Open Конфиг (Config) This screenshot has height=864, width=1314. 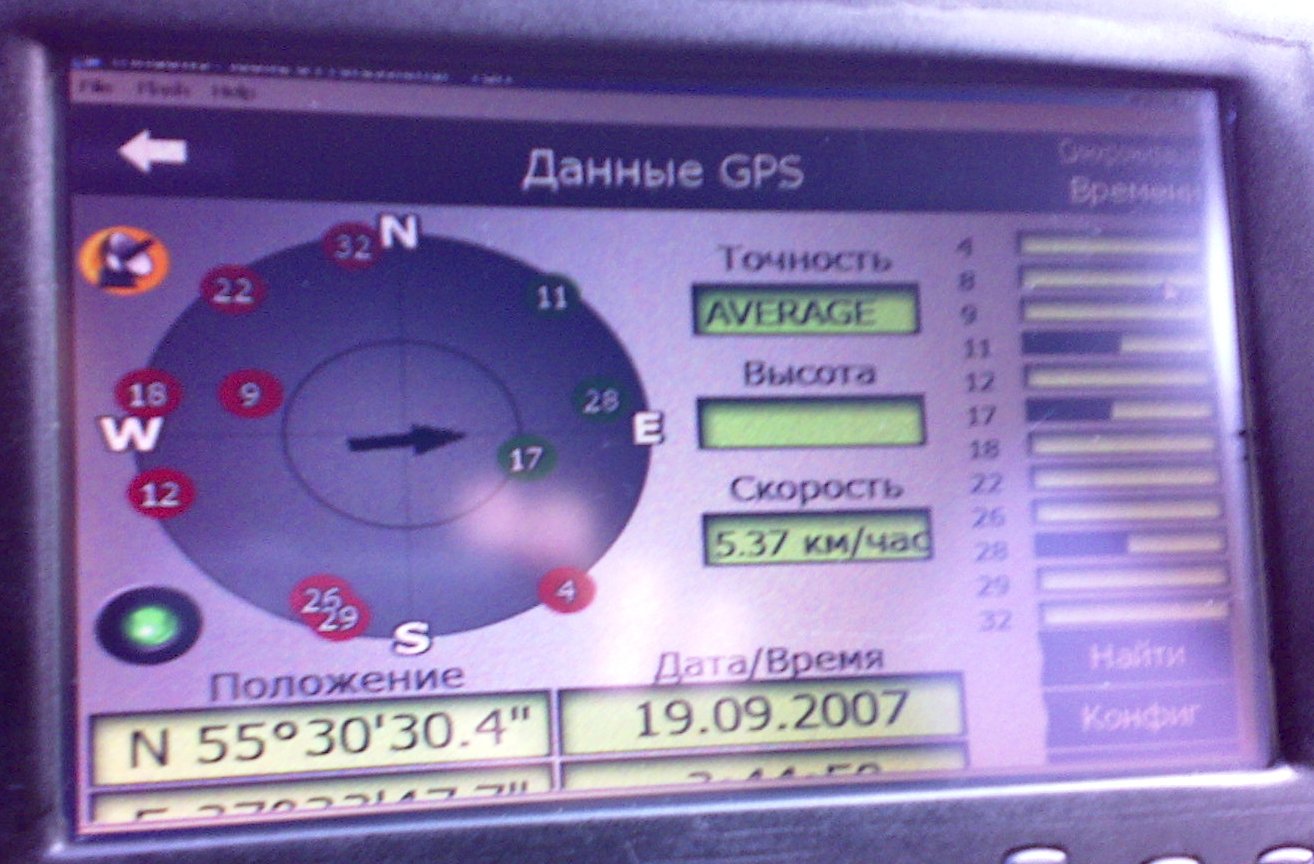tap(1140, 716)
